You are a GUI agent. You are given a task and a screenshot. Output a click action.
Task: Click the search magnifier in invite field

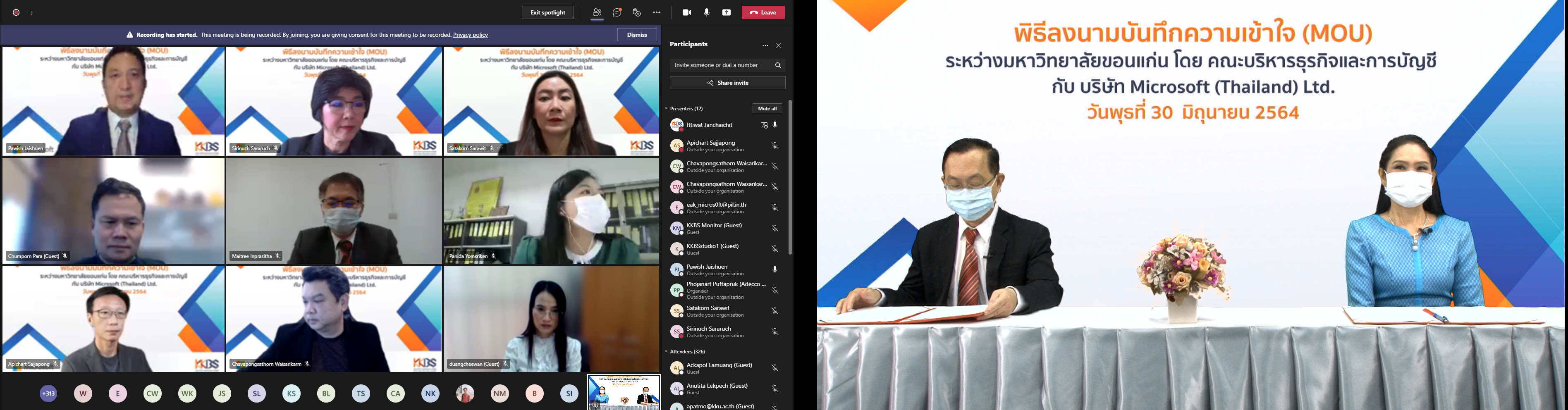click(778, 65)
